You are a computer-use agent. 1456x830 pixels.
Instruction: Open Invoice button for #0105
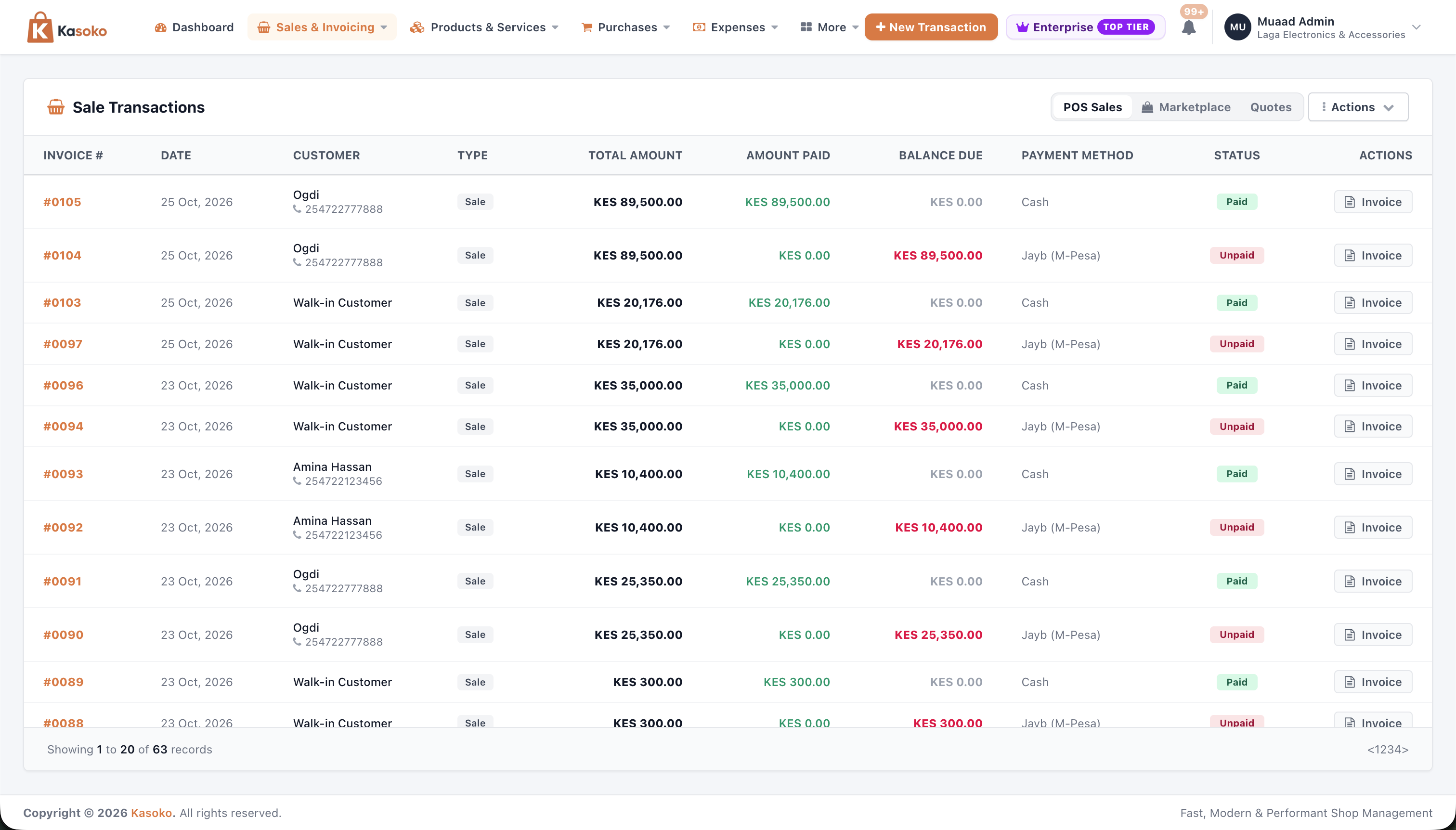[1373, 202]
